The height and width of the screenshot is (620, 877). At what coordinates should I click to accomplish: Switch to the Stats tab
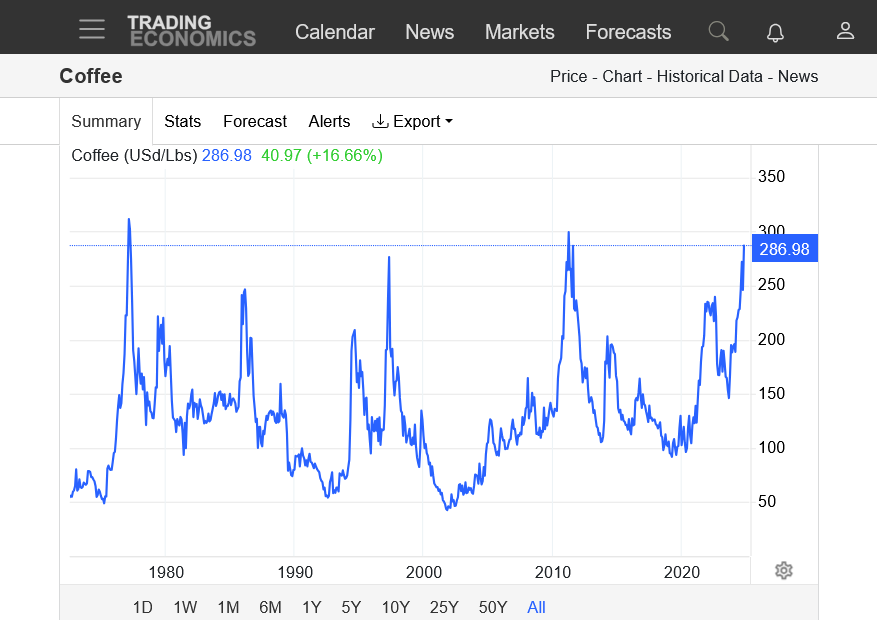[182, 121]
